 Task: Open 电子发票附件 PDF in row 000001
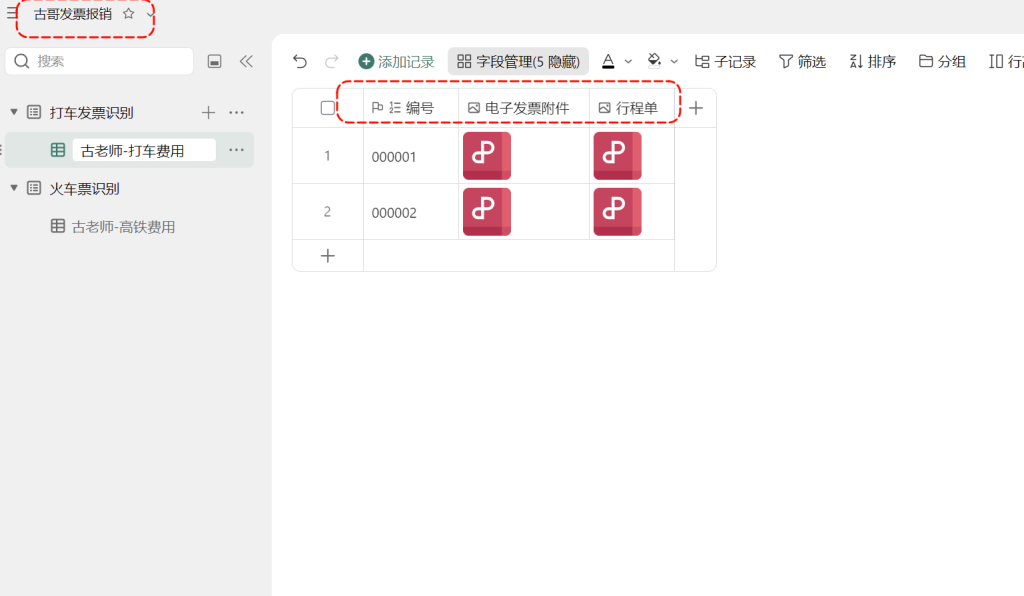click(487, 156)
